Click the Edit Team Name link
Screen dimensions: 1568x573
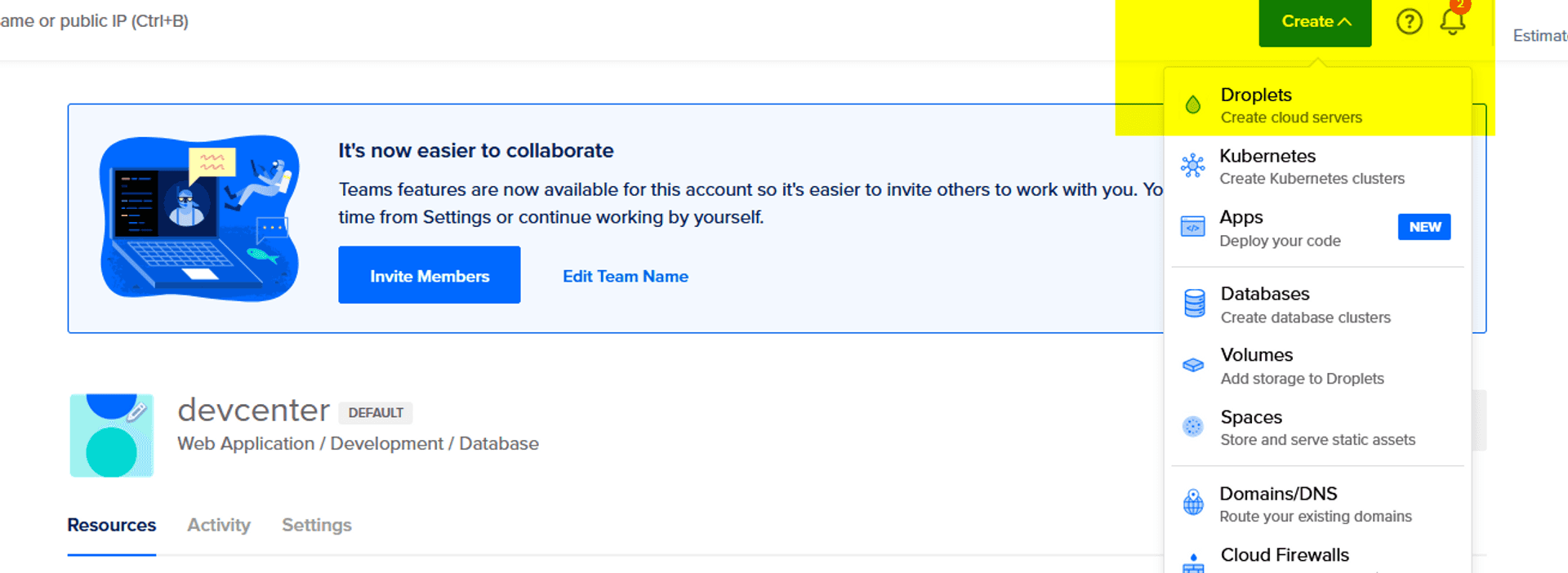click(x=626, y=277)
